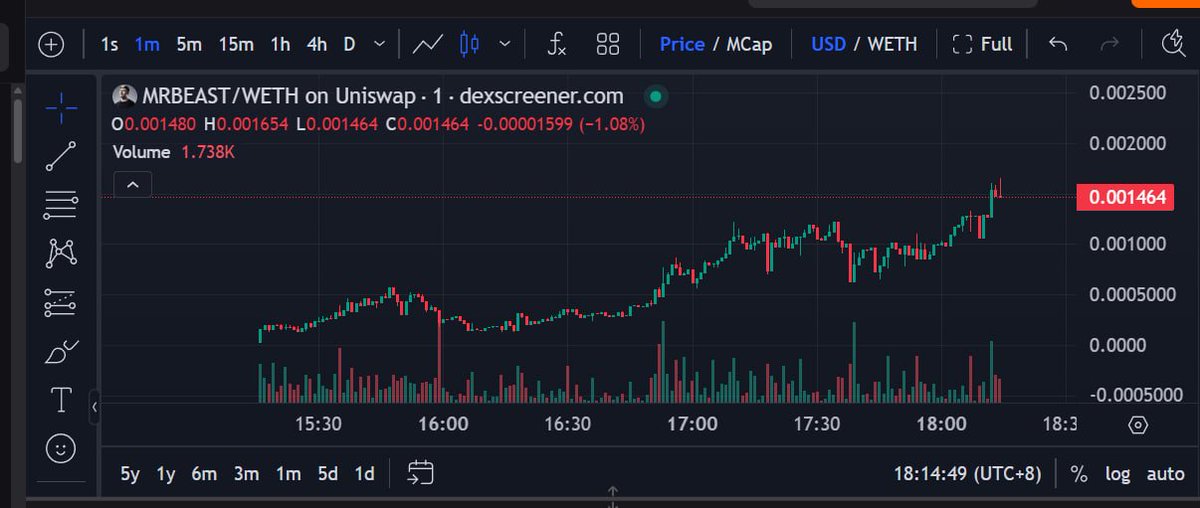
Task: Click the add symbol plus icon
Action: [x=51, y=44]
